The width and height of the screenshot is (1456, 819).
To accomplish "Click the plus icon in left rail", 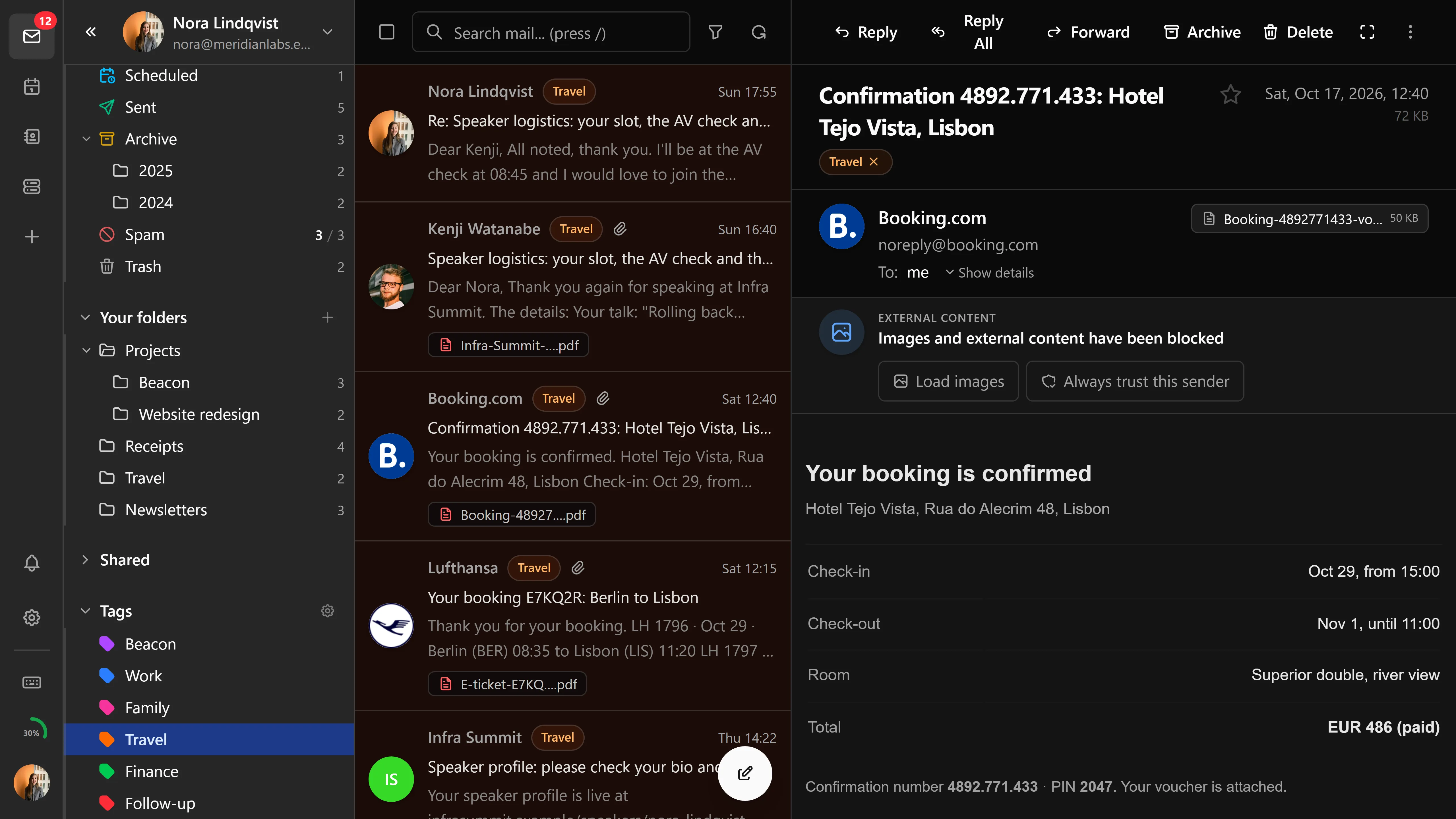I will click(x=32, y=236).
